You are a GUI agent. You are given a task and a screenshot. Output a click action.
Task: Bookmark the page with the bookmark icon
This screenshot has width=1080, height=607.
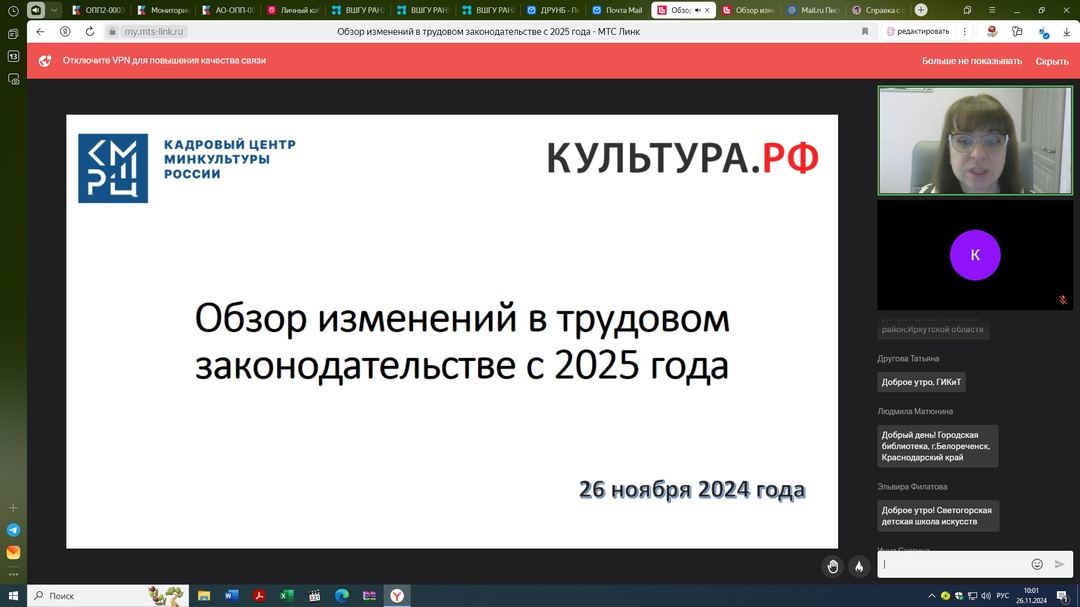click(x=865, y=32)
